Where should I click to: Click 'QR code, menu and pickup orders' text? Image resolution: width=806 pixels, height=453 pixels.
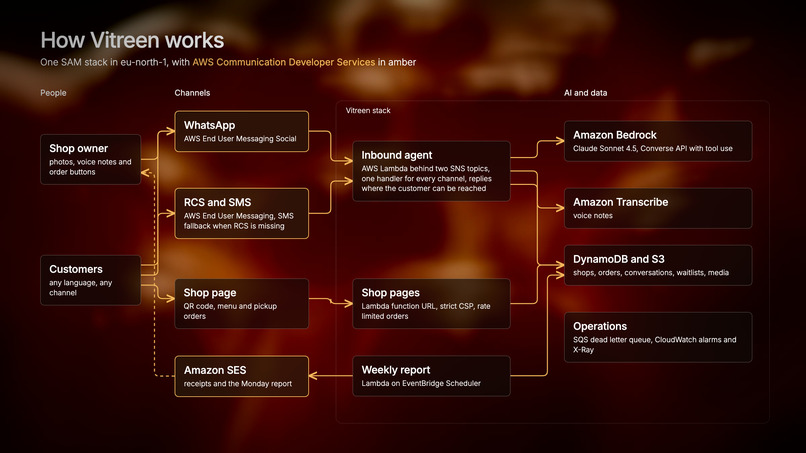pos(230,311)
